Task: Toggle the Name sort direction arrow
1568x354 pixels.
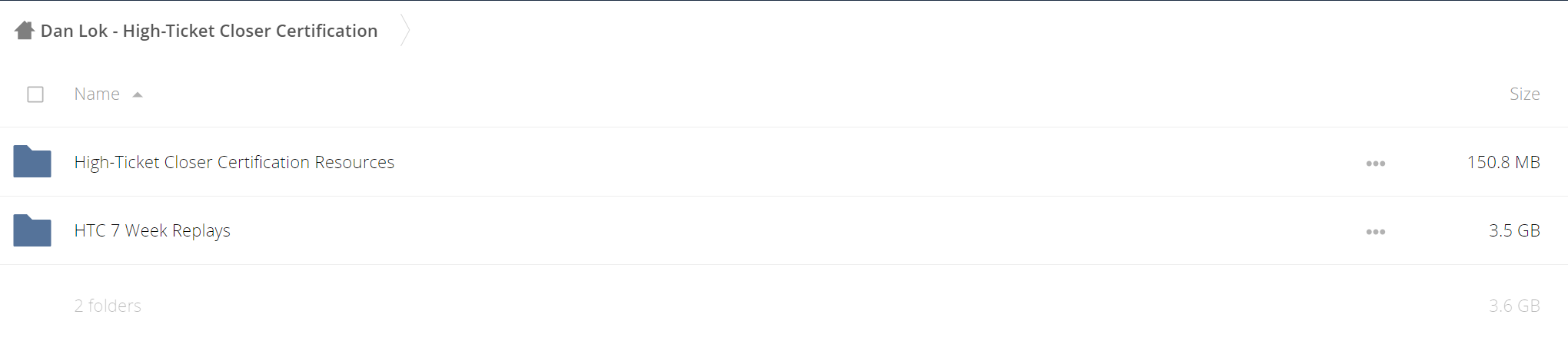Action: click(x=138, y=94)
